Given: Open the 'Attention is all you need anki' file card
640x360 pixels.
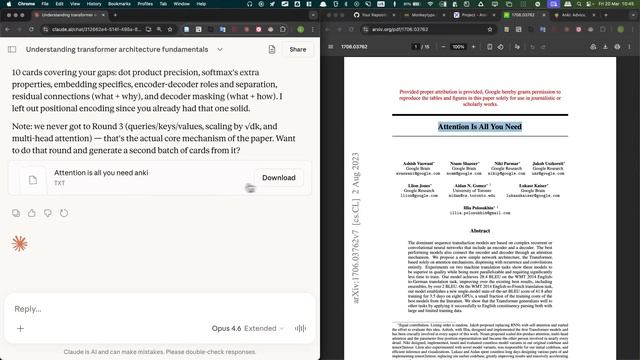Looking at the screenshot, I should point(160,178).
